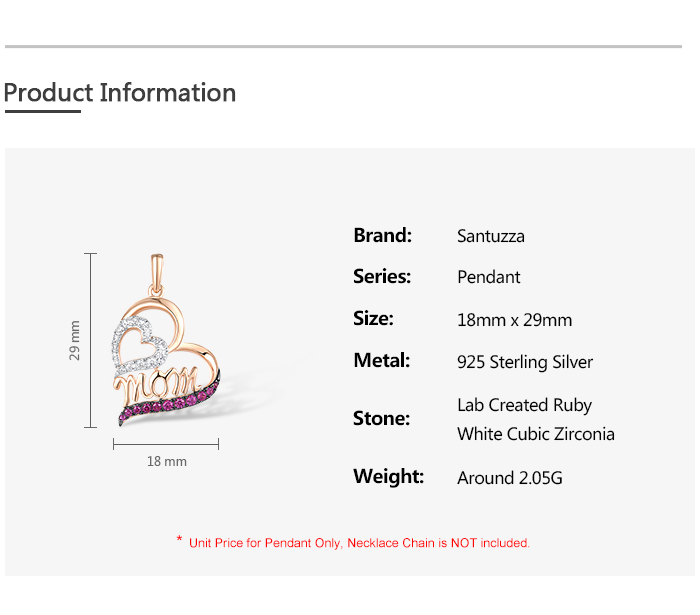This screenshot has width=700, height=615.
Task: Select the Size: label
Action: coord(373,319)
